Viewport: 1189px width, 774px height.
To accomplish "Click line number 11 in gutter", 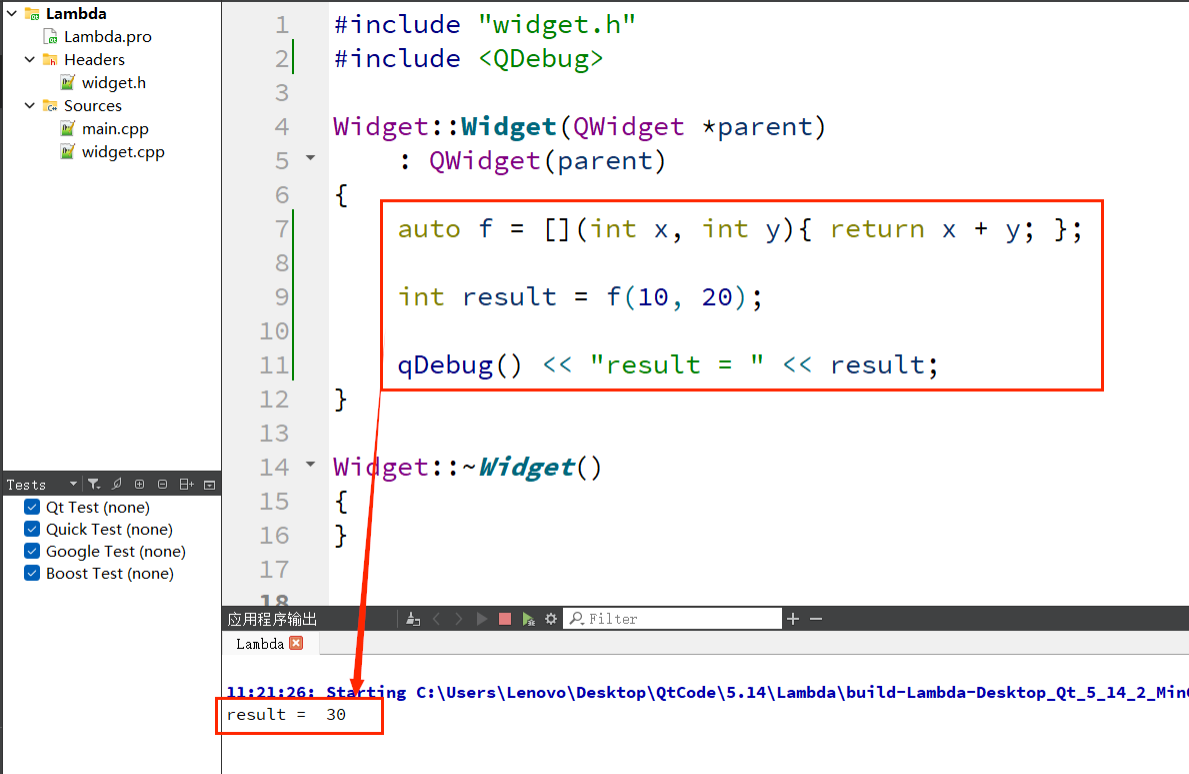I will [x=275, y=365].
